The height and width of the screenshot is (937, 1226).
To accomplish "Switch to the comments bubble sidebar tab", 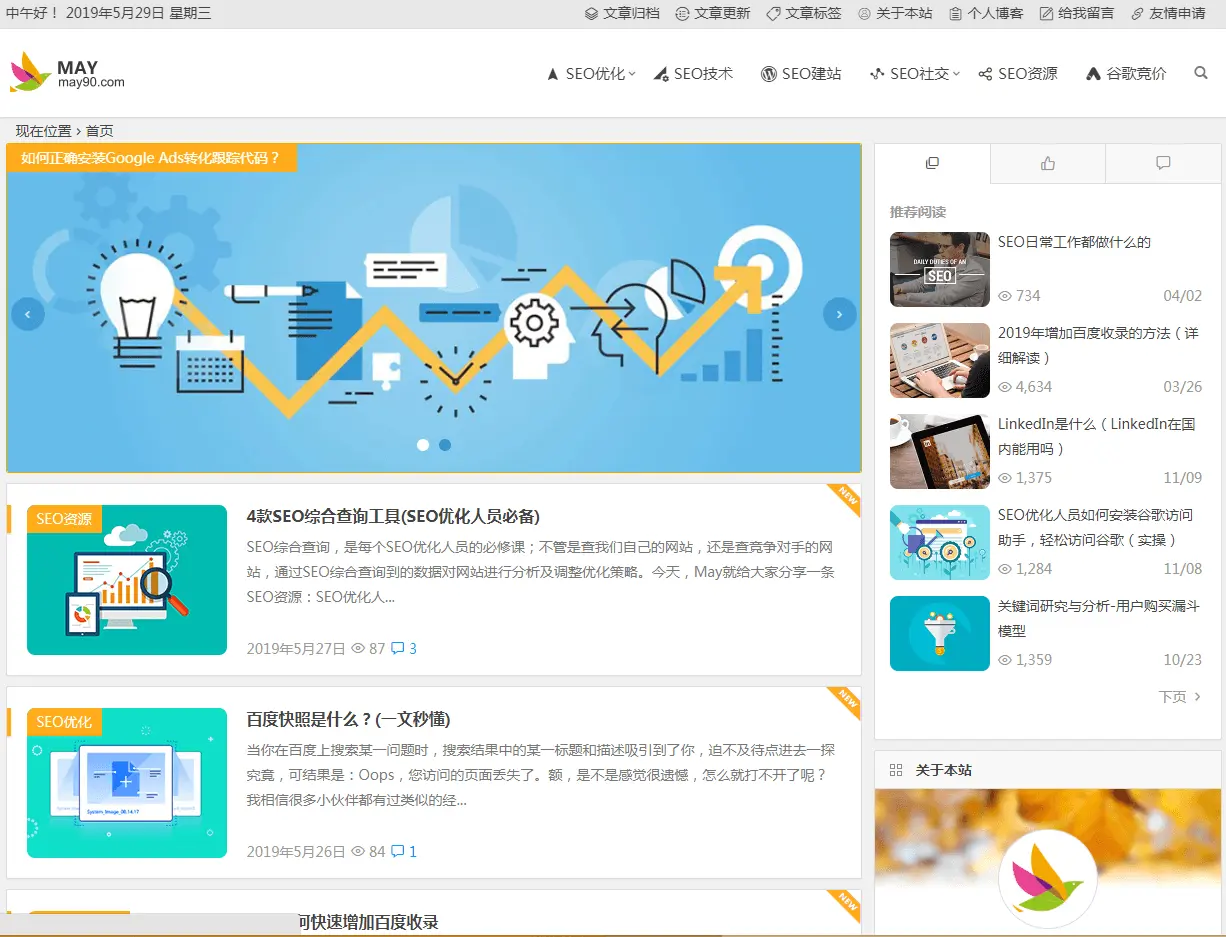I will point(1163,163).
